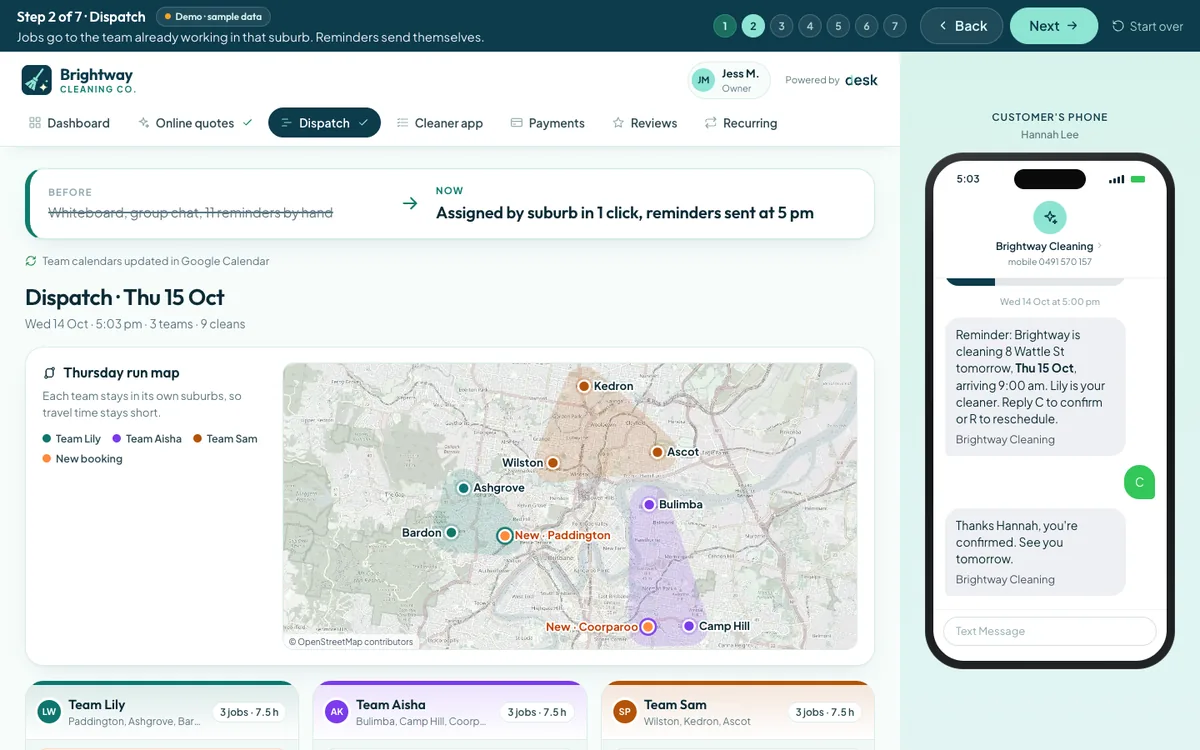1200x750 pixels.
Task: Click the Google Calendar sync icon
Action: point(31,261)
